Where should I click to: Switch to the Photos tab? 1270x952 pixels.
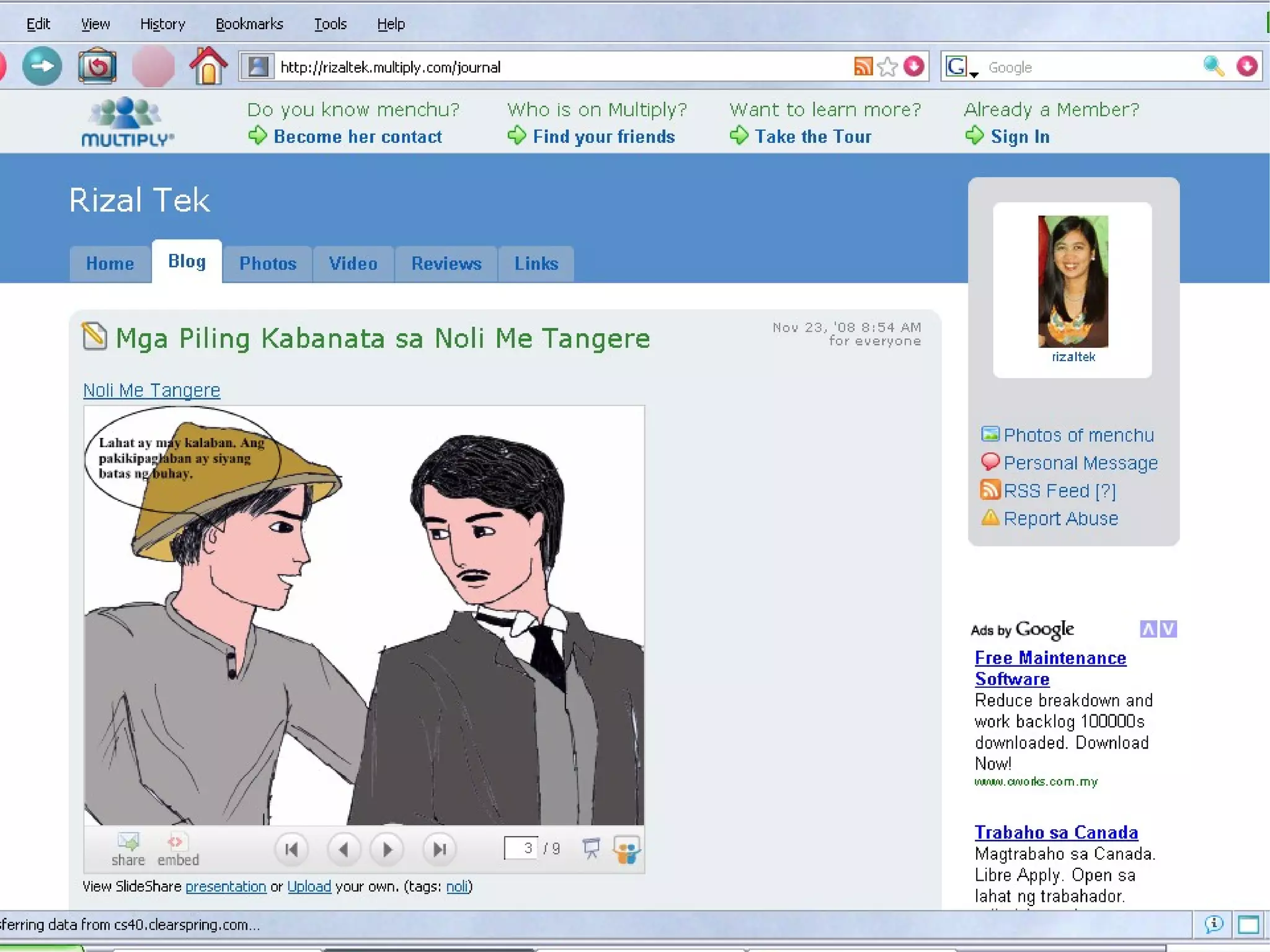tap(268, 264)
